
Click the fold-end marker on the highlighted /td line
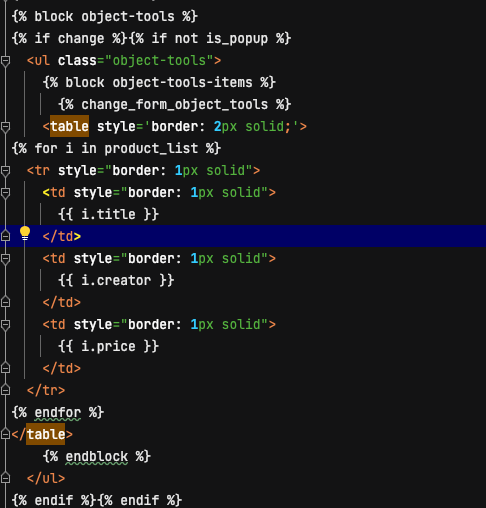click(x=5, y=236)
